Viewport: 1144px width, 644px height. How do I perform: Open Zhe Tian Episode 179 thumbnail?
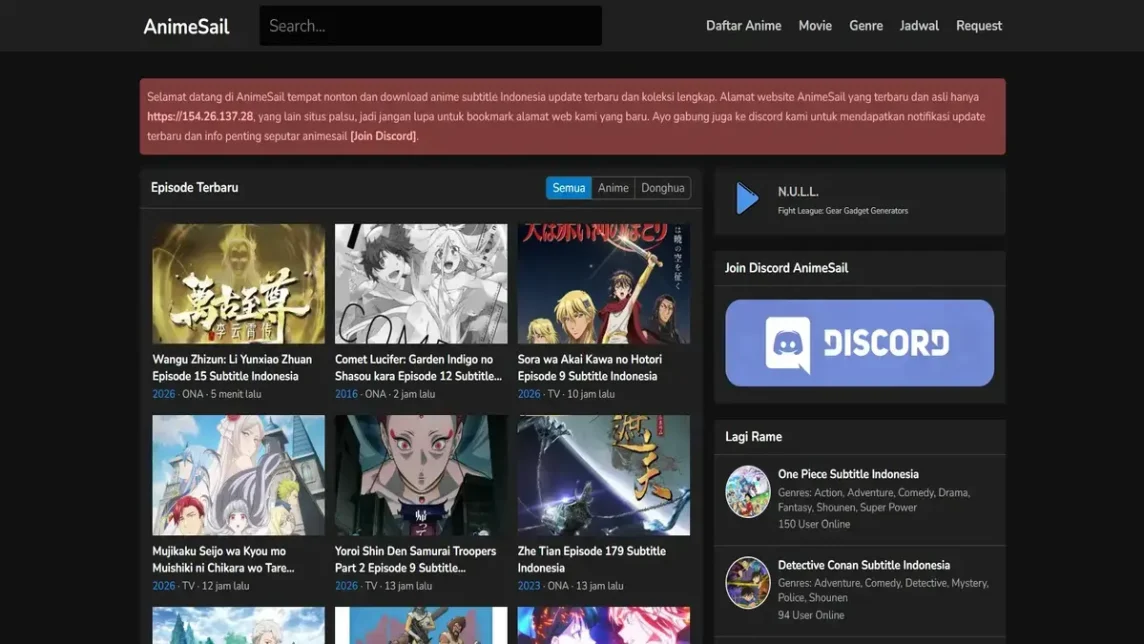click(603, 476)
